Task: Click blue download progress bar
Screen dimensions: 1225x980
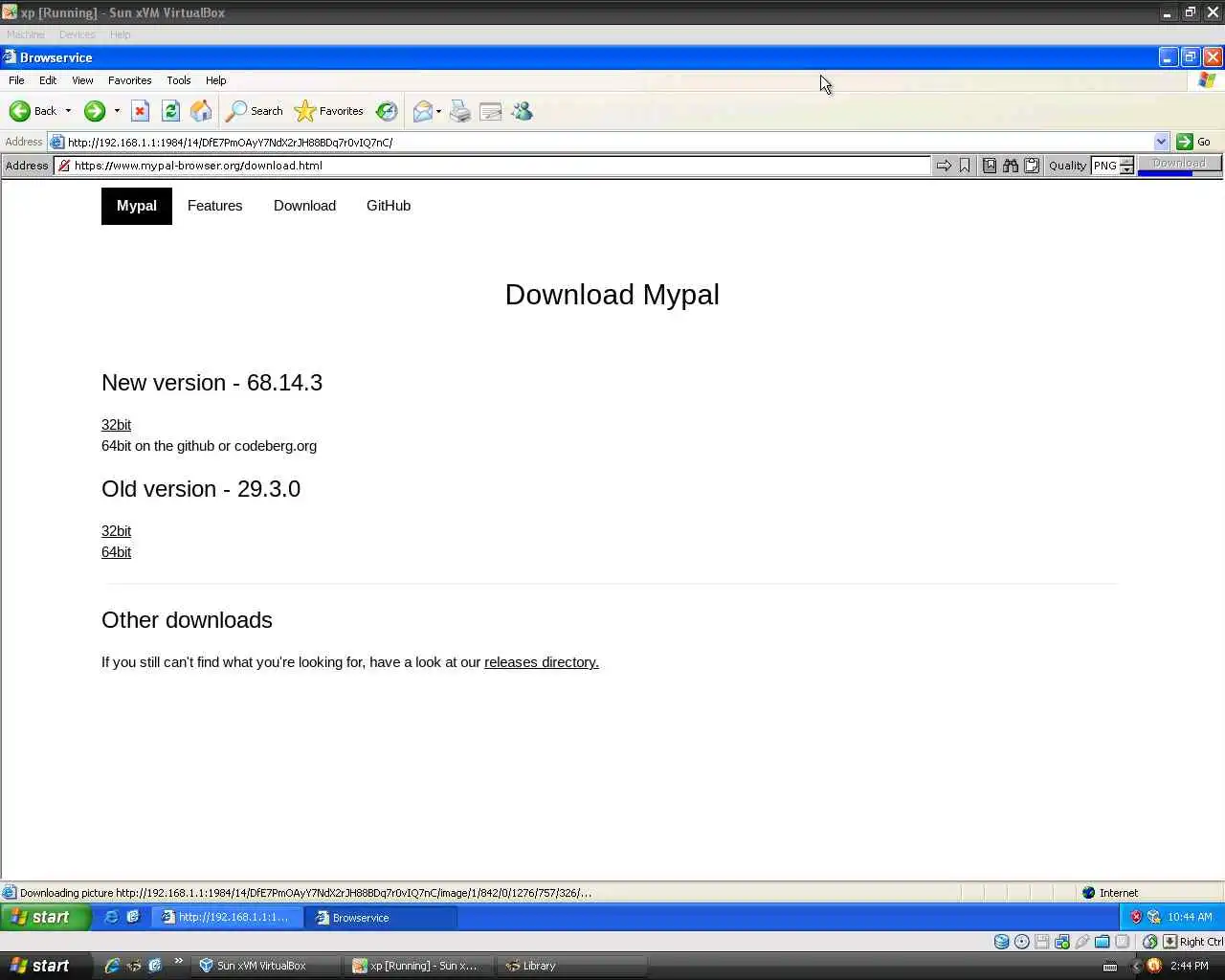Action: coord(1164,173)
